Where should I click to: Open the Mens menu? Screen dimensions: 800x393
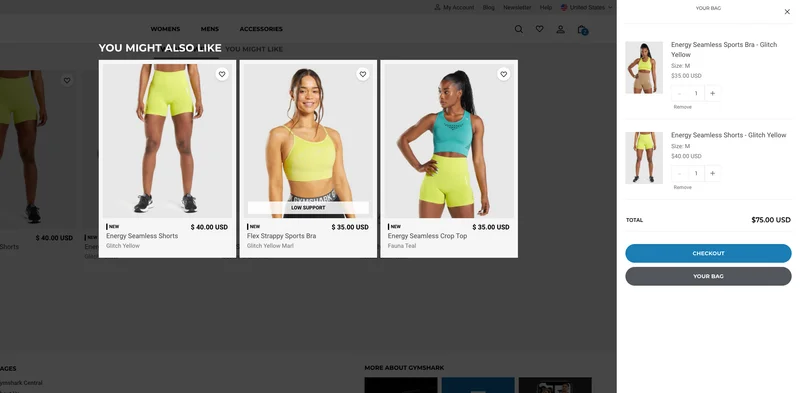pos(210,29)
